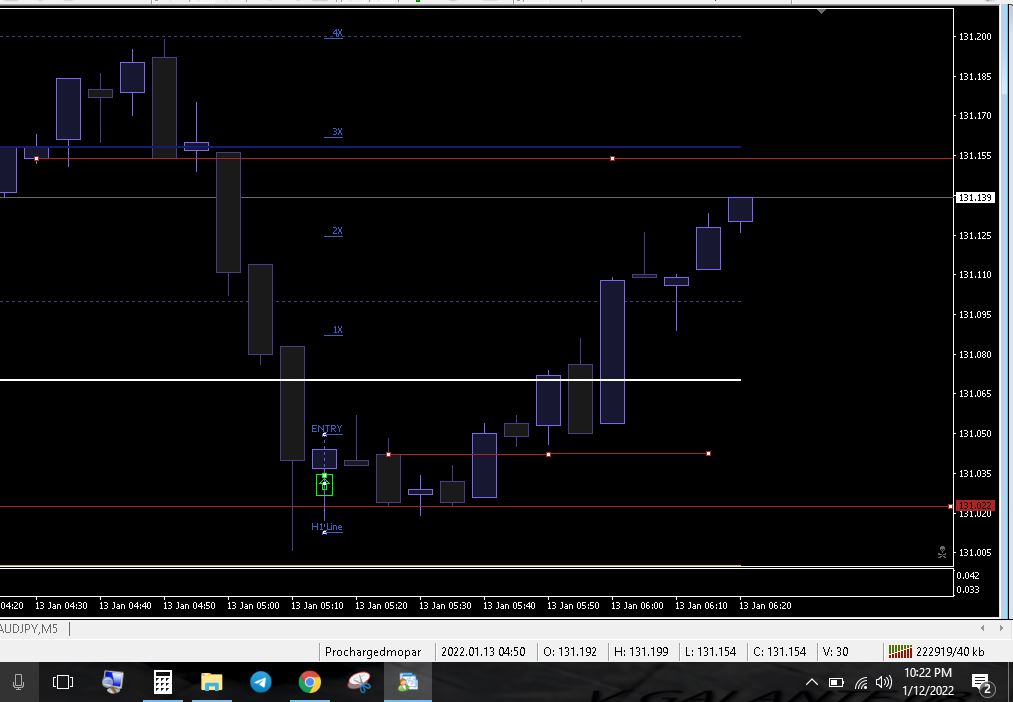Click the ENTRY label on chart
The height and width of the screenshot is (702, 1013).
327,428
